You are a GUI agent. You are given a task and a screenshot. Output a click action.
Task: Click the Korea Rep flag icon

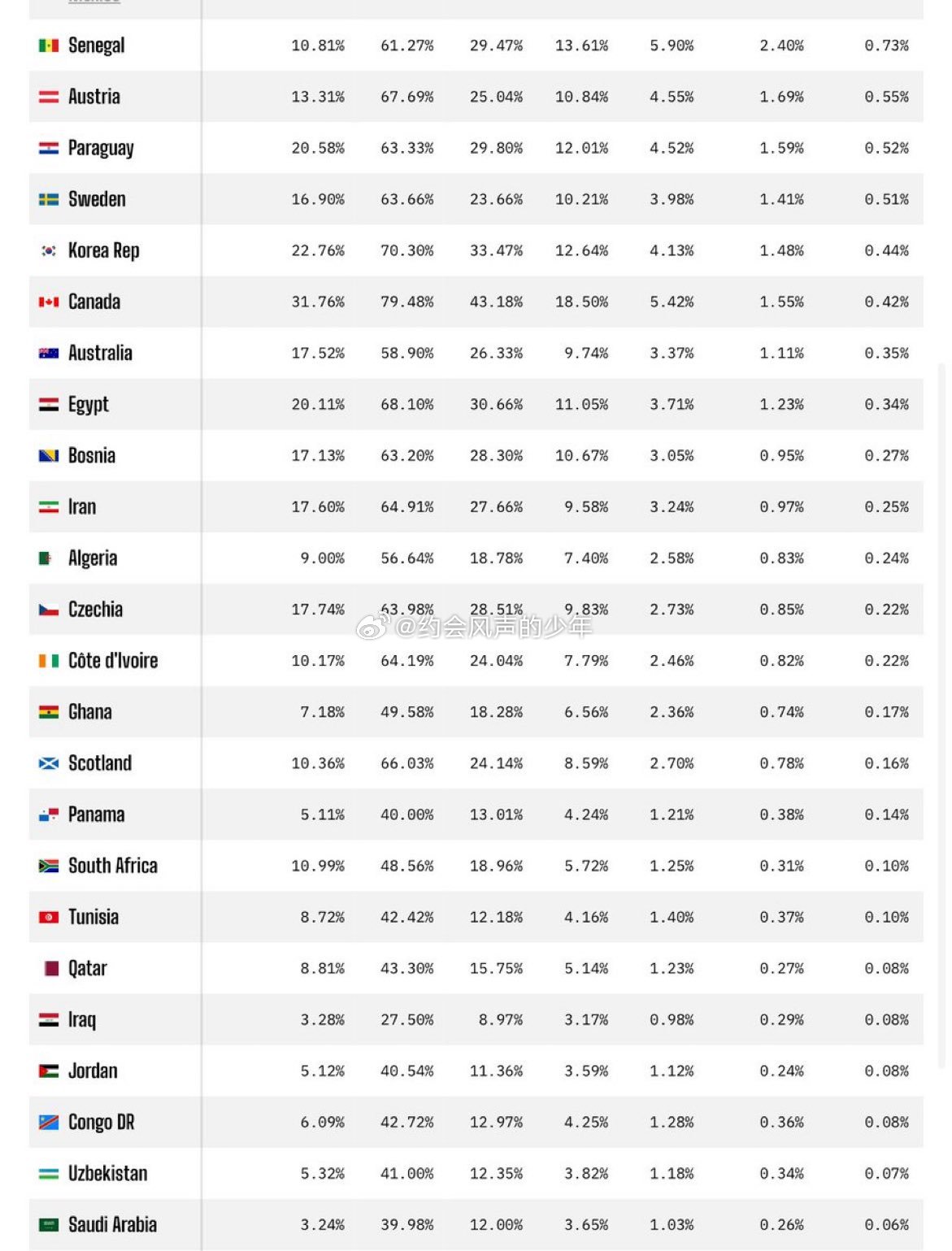[49, 250]
